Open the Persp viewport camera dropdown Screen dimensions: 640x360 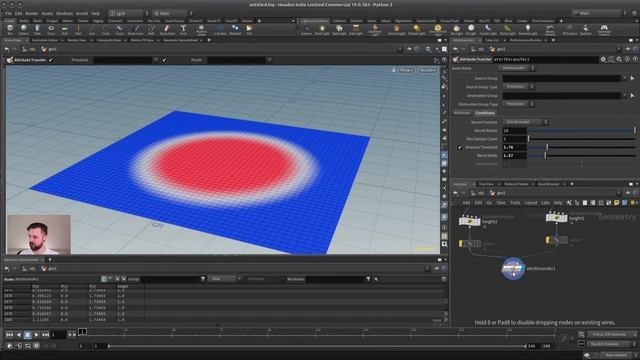pos(406,70)
